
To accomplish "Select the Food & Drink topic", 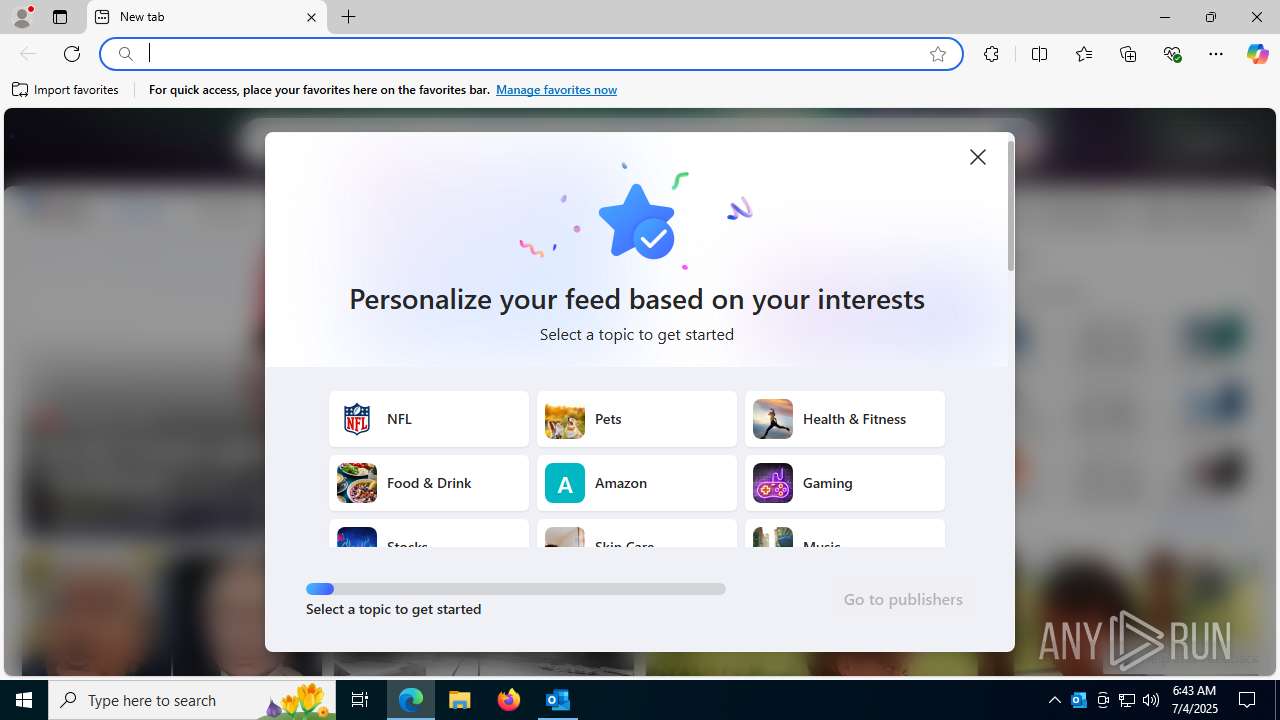I will [x=429, y=483].
